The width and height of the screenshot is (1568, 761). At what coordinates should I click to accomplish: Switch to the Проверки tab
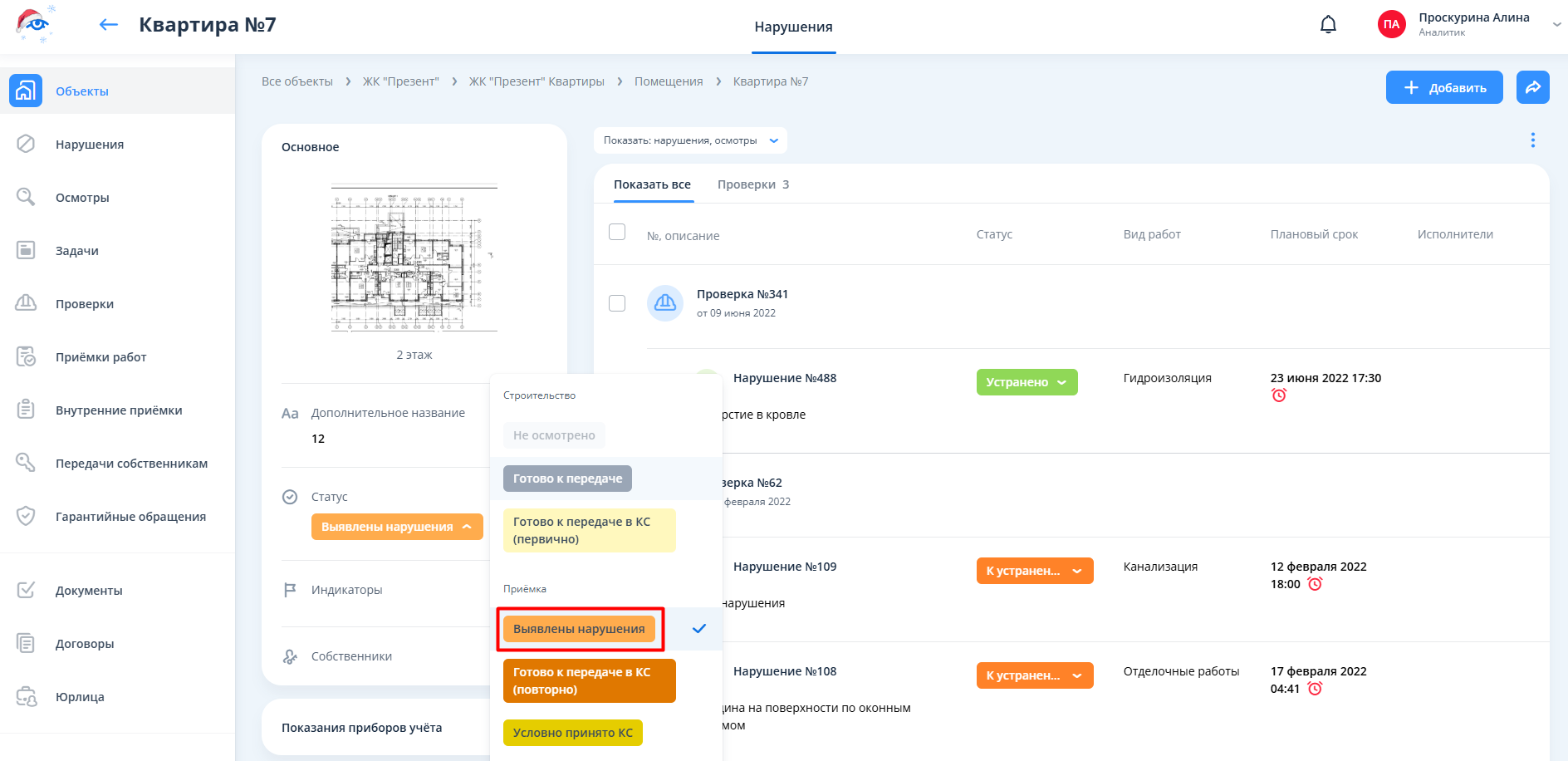(x=752, y=184)
